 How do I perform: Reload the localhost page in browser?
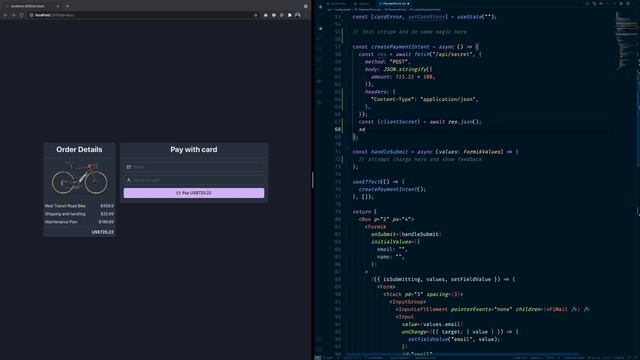(21, 15)
